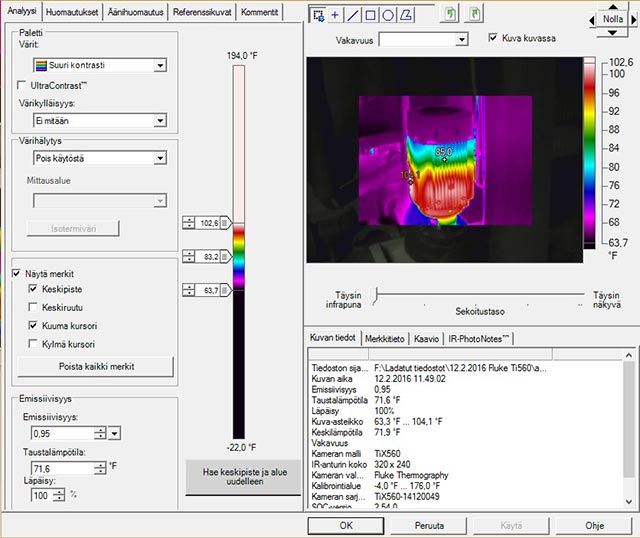This screenshot has width=640, height=538.
Task: Switch to the Huomautukset tab
Action: [x=72, y=11]
